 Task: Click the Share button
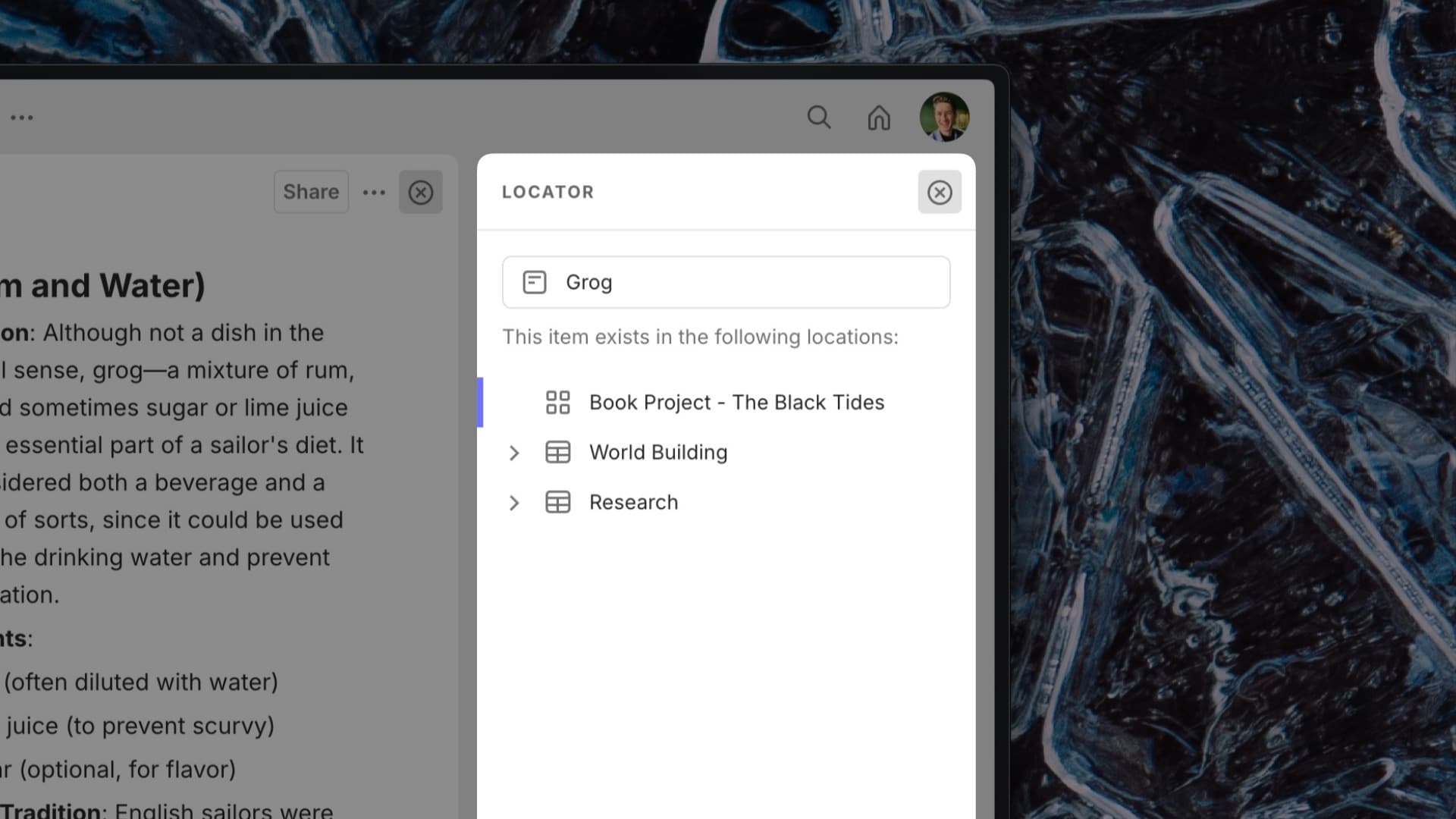(311, 192)
